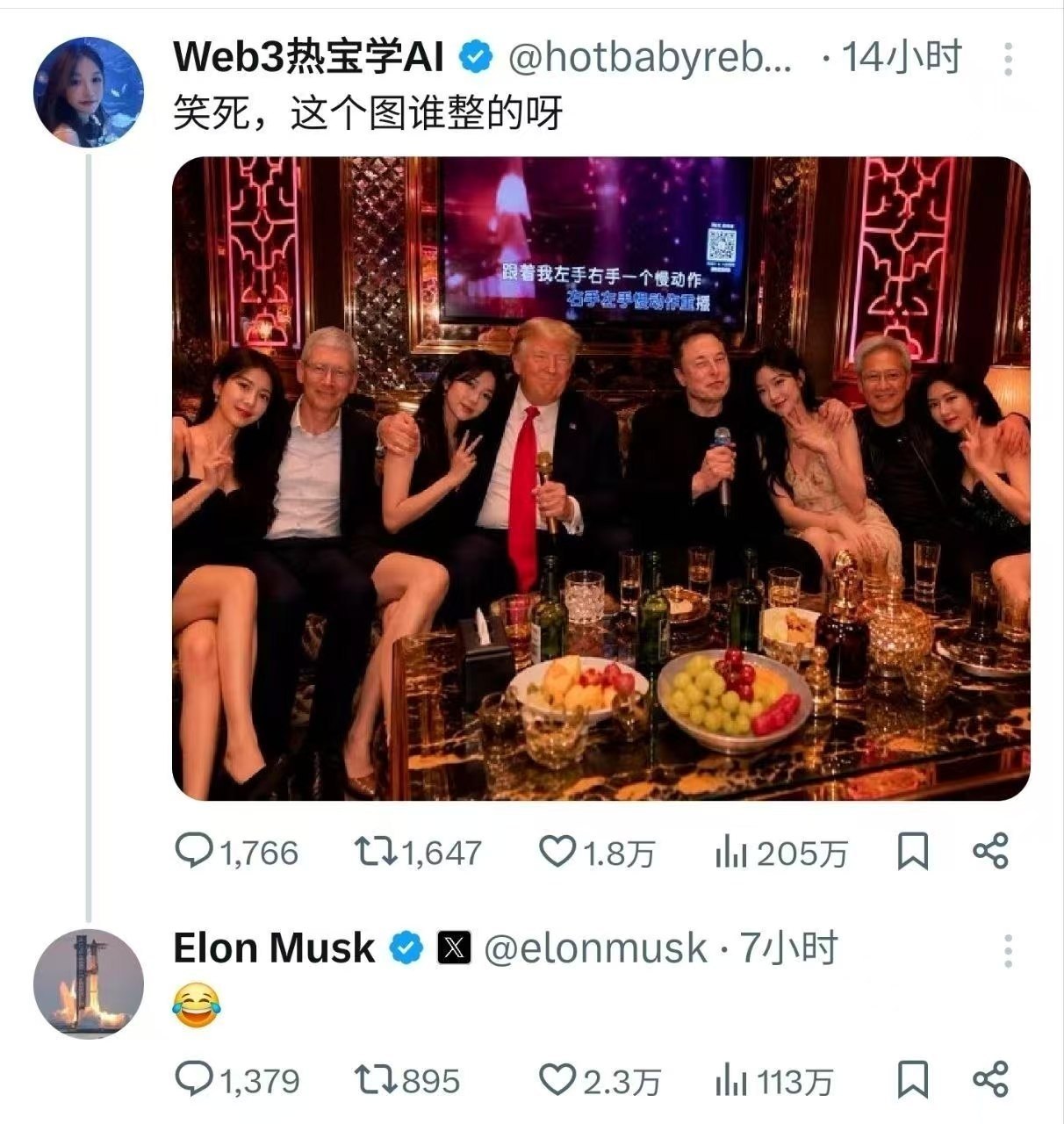Open the @hotbabyreb... handle link
The height and width of the screenshot is (1124, 1064).
651,58
